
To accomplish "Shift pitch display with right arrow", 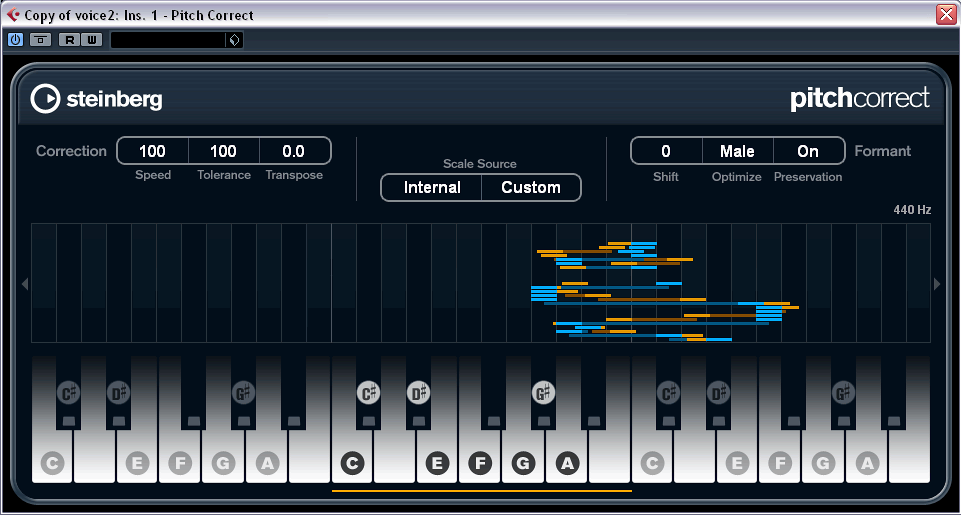I will pyautogui.click(x=936, y=284).
